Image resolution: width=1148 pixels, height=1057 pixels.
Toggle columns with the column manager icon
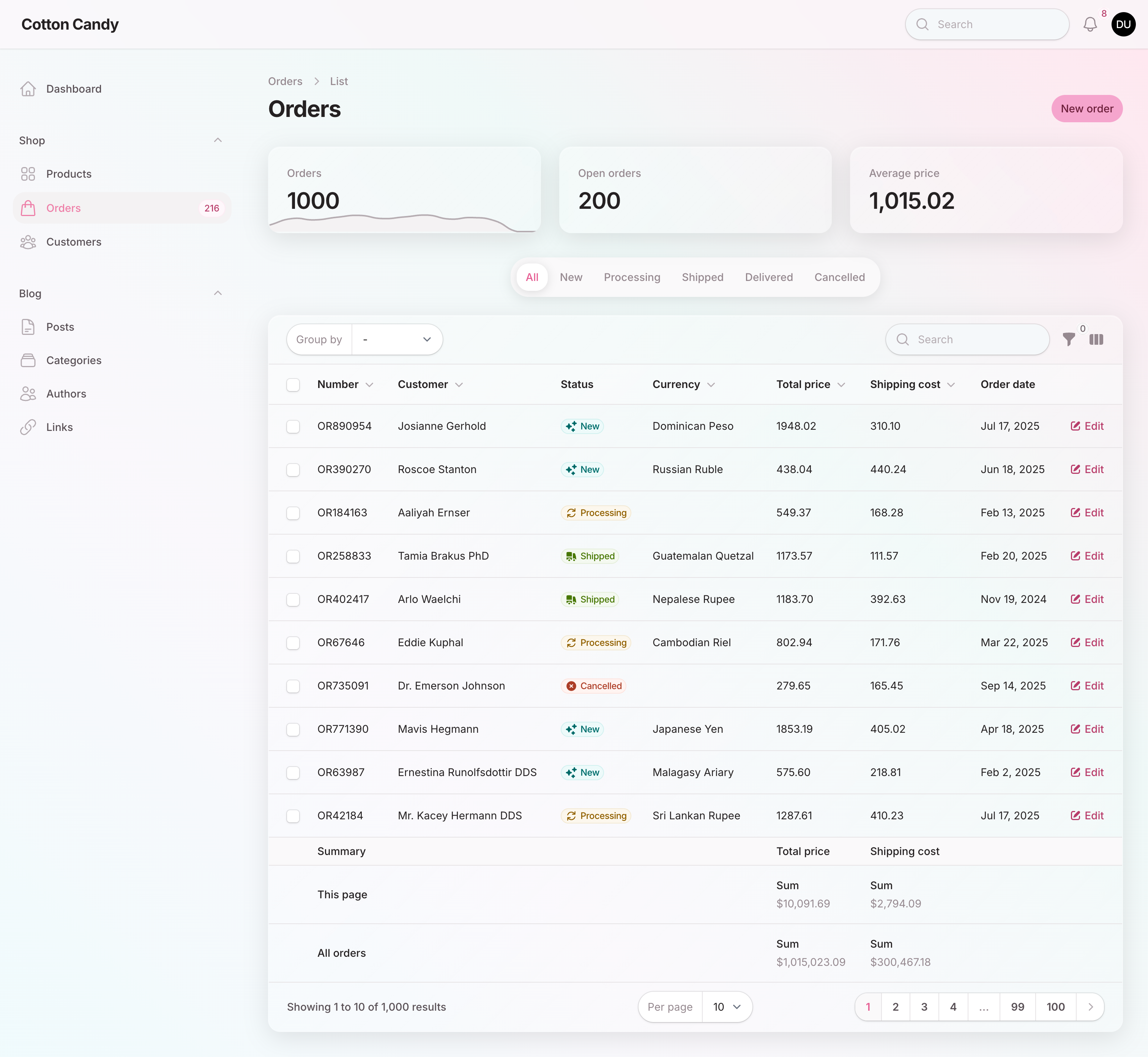1096,339
